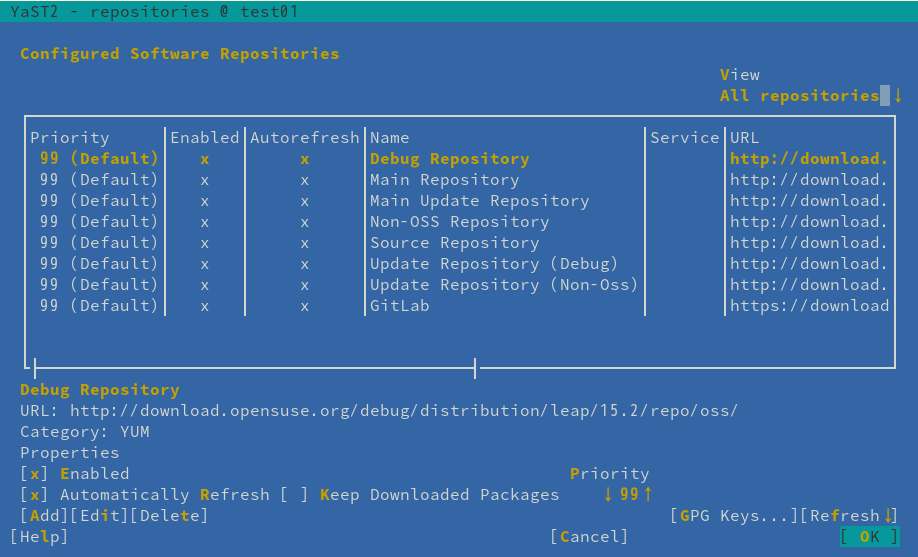The height and width of the screenshot is (557, 918).
Task: Expand the Refresh menu button
Action: point(849,515)
